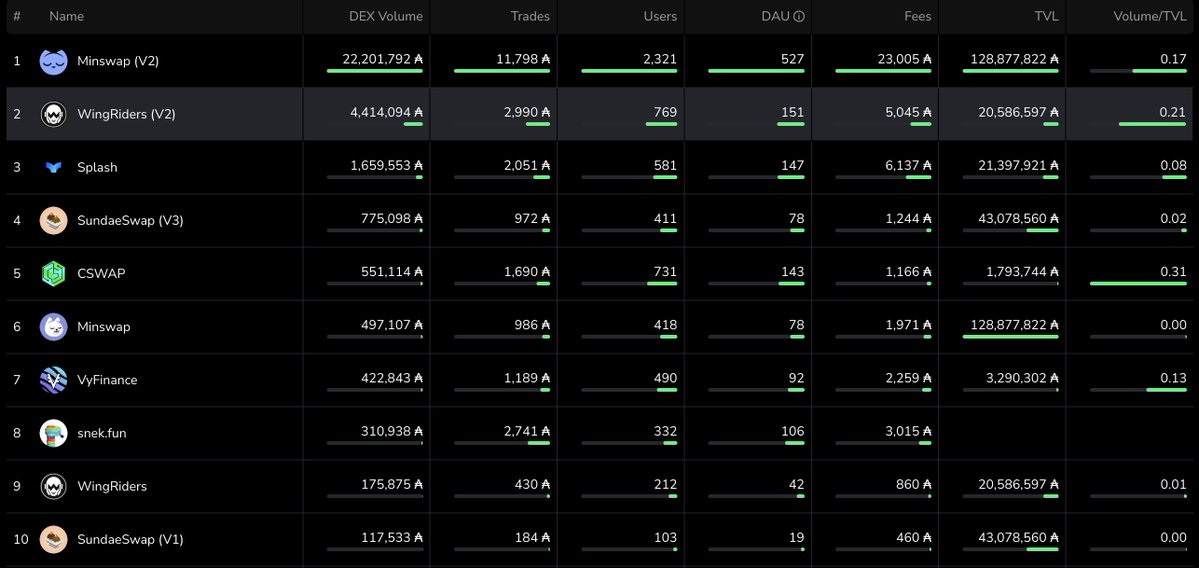The width and height of the screenshot is (1199, 568).
Task: Click the 3,015 fees value for snek.fun
Action: tap(908, 431)
